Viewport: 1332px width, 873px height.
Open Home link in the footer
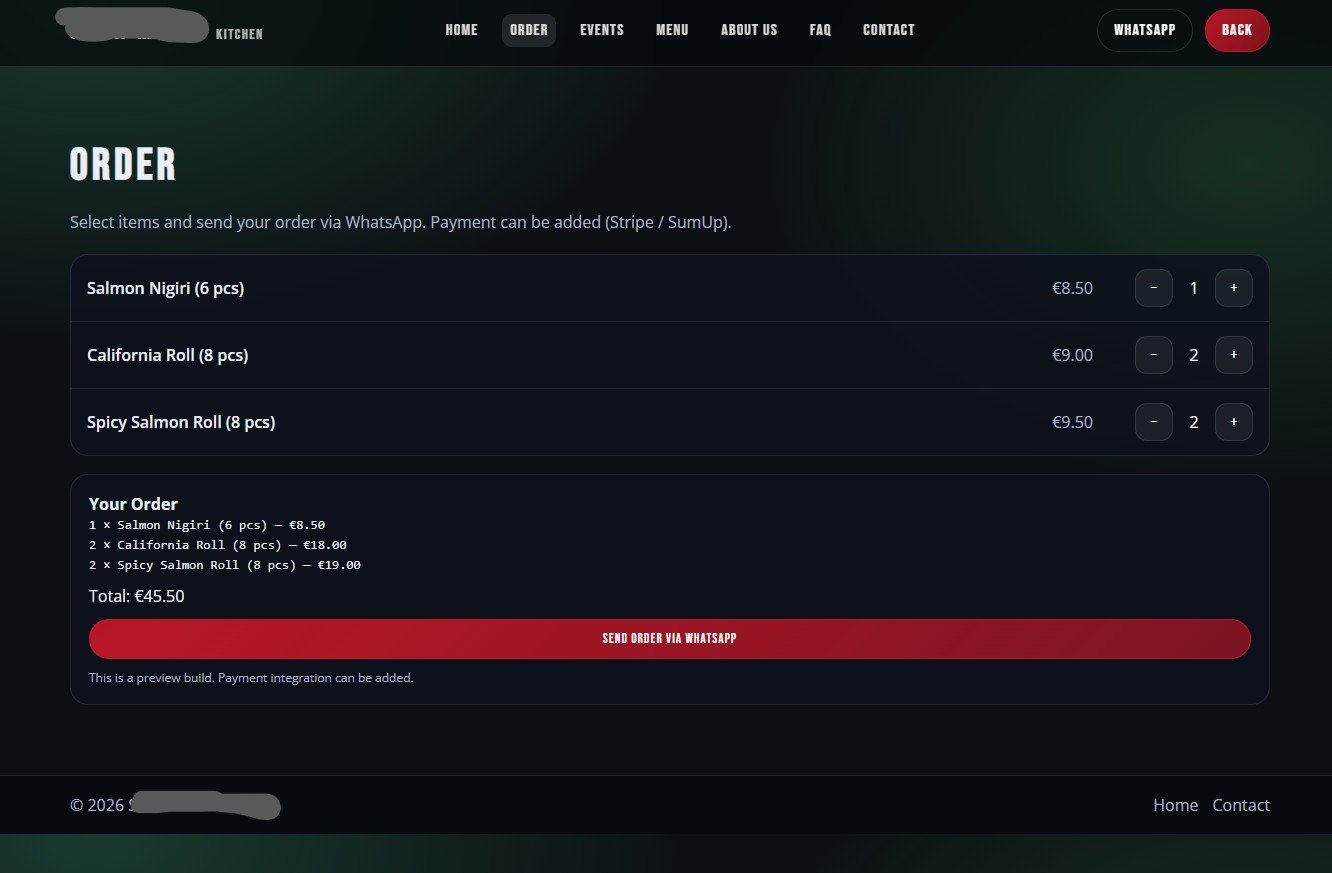coord(1175,805)
